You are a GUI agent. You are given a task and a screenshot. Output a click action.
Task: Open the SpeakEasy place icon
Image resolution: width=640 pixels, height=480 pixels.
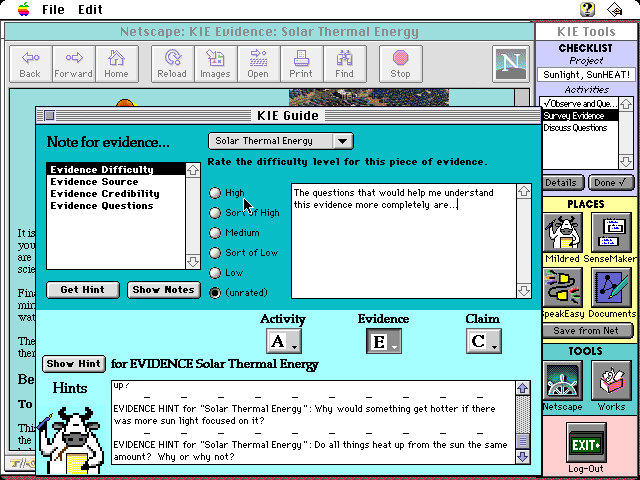click(x=562, y=288)
